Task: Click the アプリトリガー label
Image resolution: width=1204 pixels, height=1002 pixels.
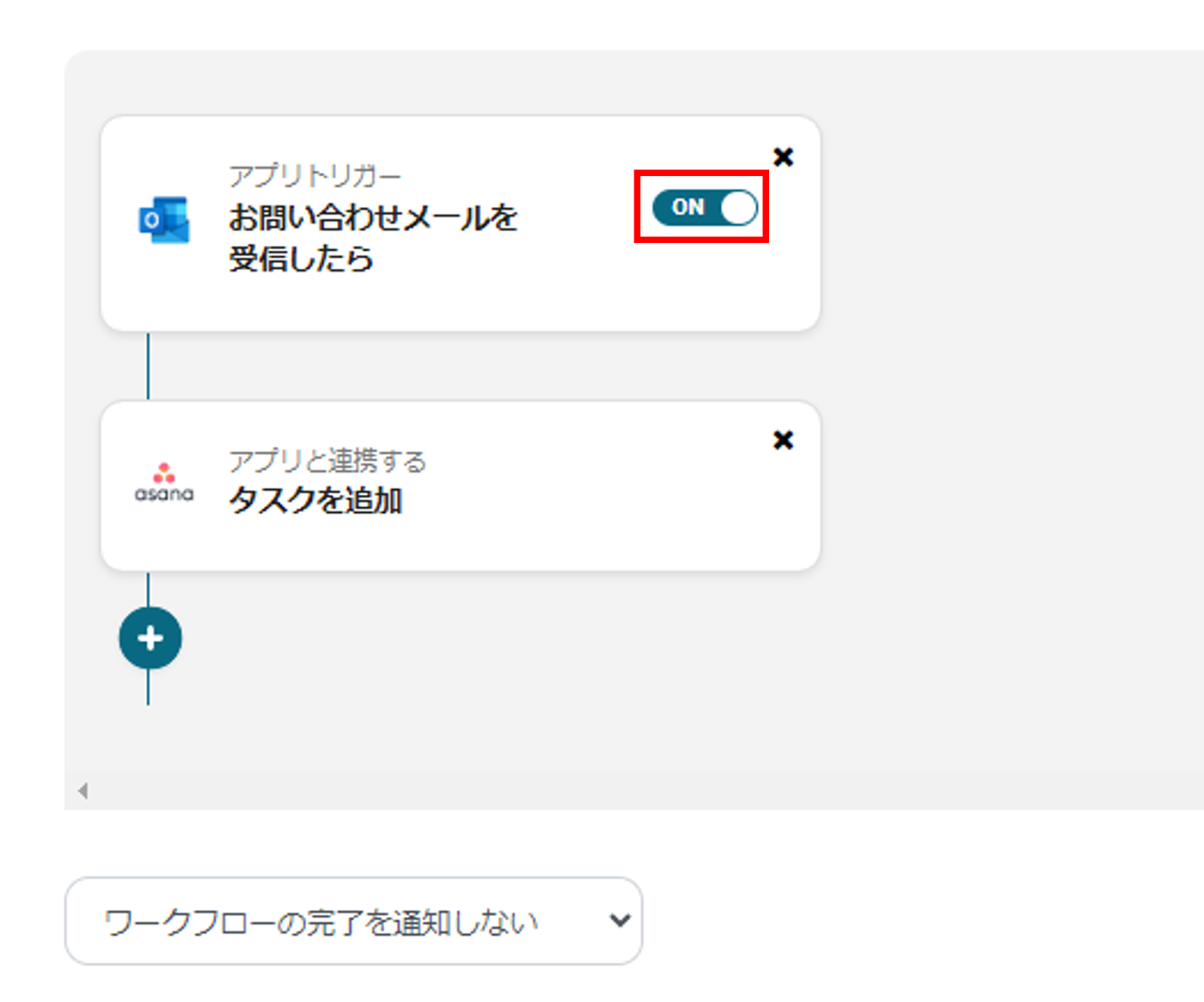Action: point(315,176)
